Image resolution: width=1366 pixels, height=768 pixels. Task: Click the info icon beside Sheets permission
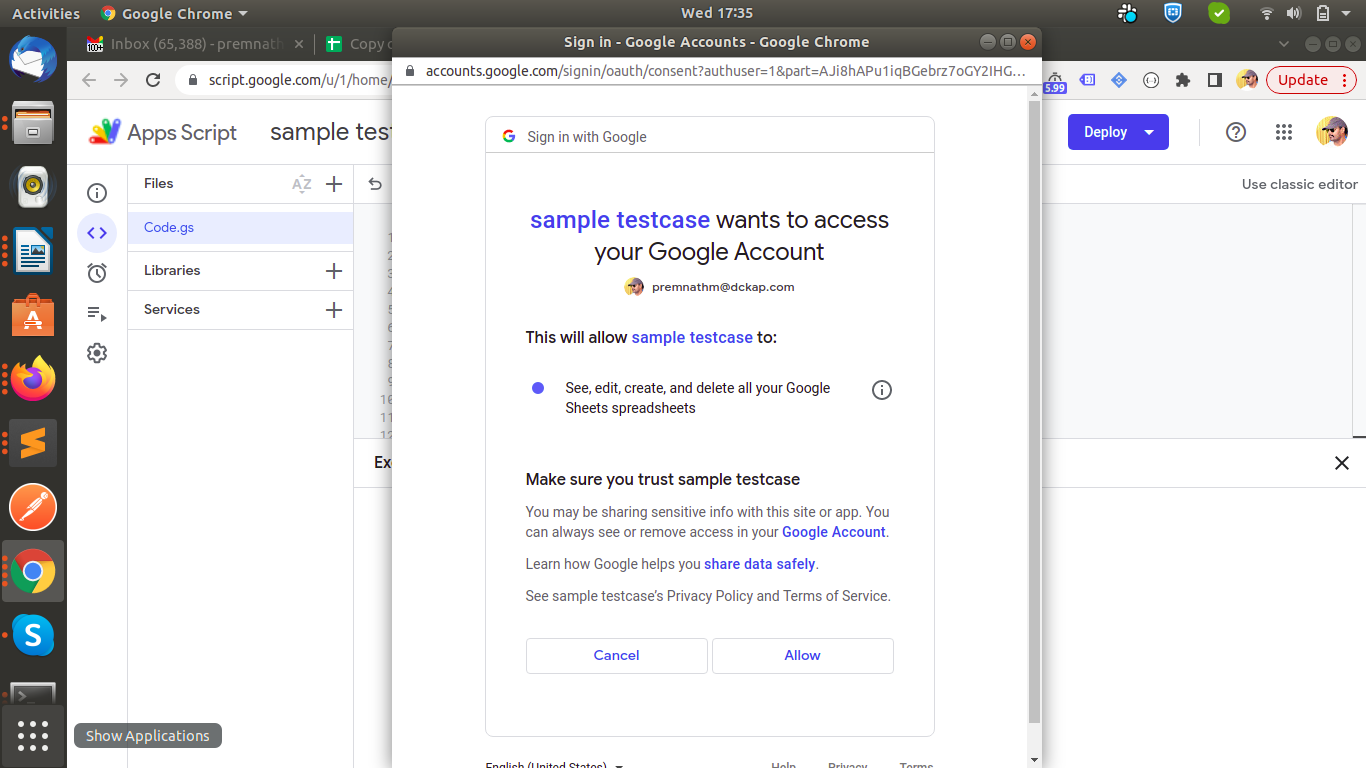coord(882,390)
